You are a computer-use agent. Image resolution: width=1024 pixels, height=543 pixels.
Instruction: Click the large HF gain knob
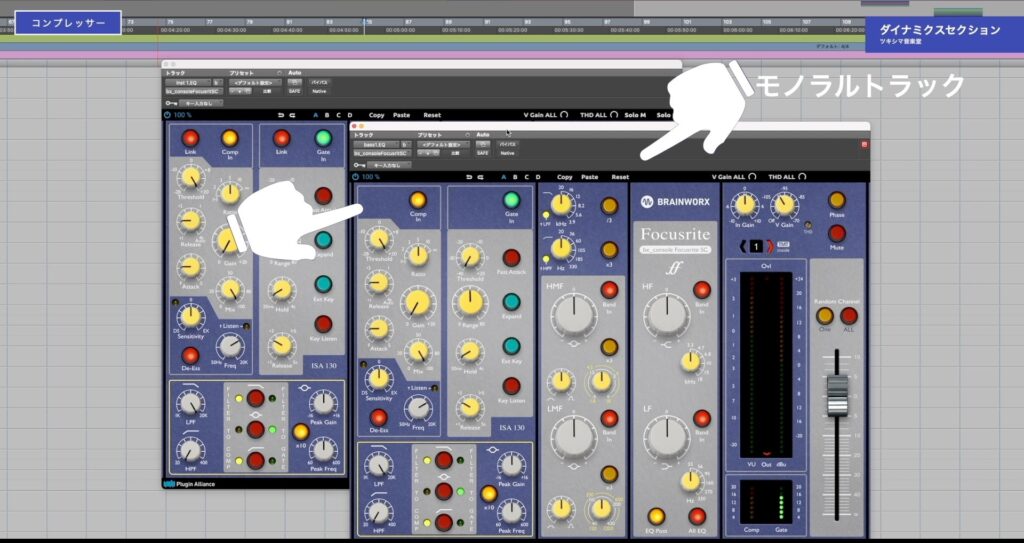click(666, 315)
